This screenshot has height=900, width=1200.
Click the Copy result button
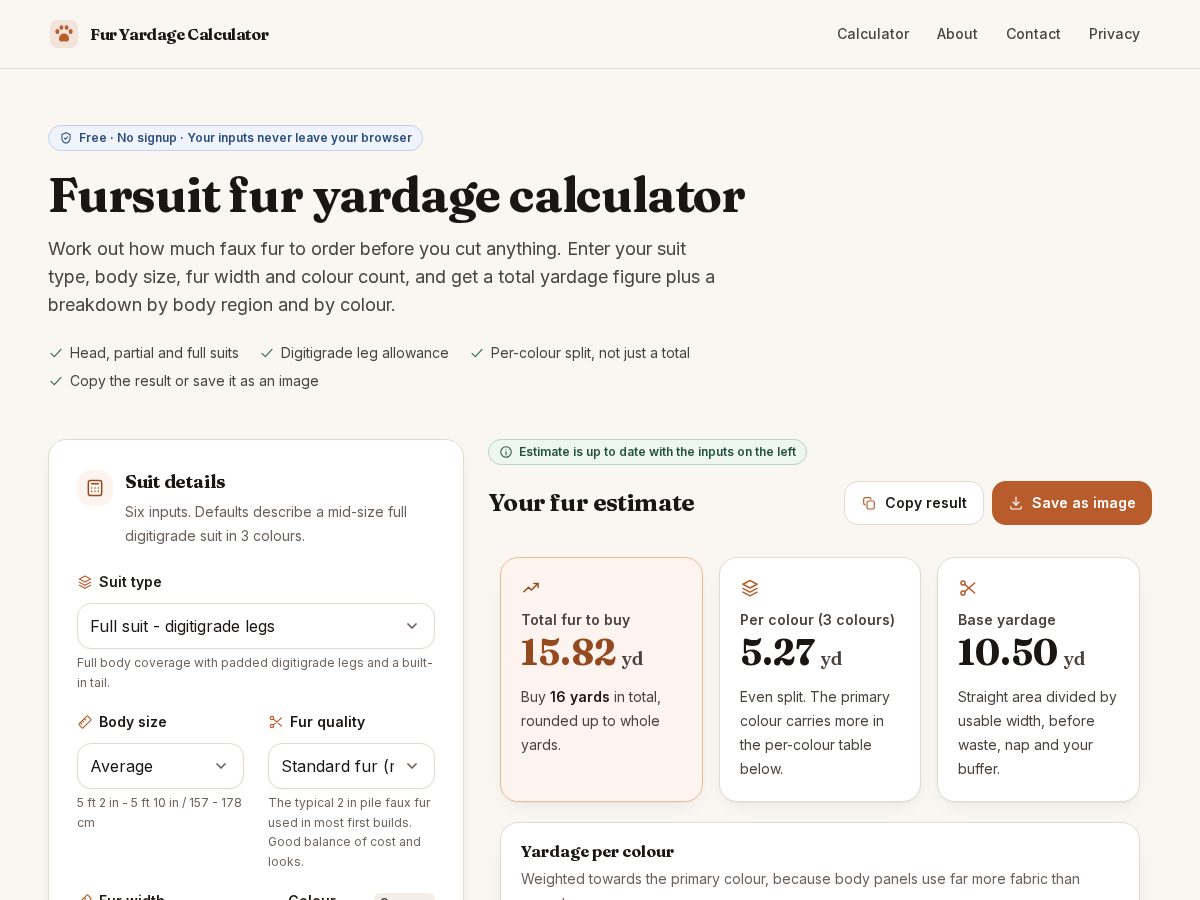(x=914, y=503)
